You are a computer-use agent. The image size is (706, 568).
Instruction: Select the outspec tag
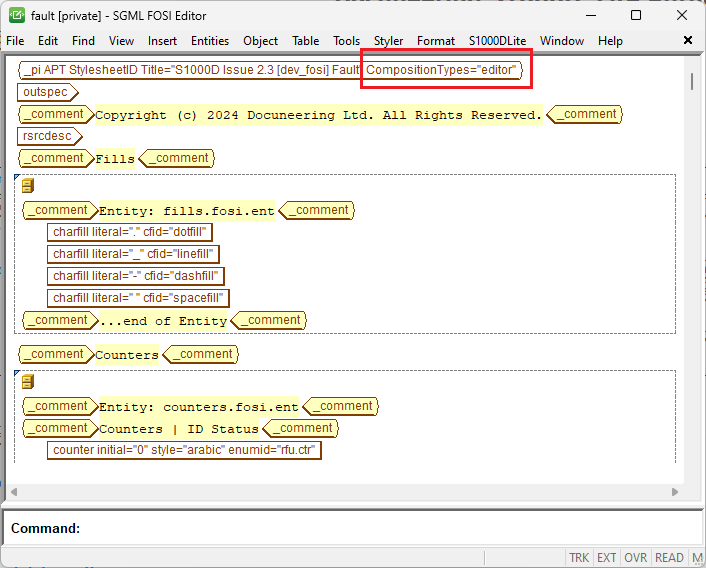click(48, 92)
